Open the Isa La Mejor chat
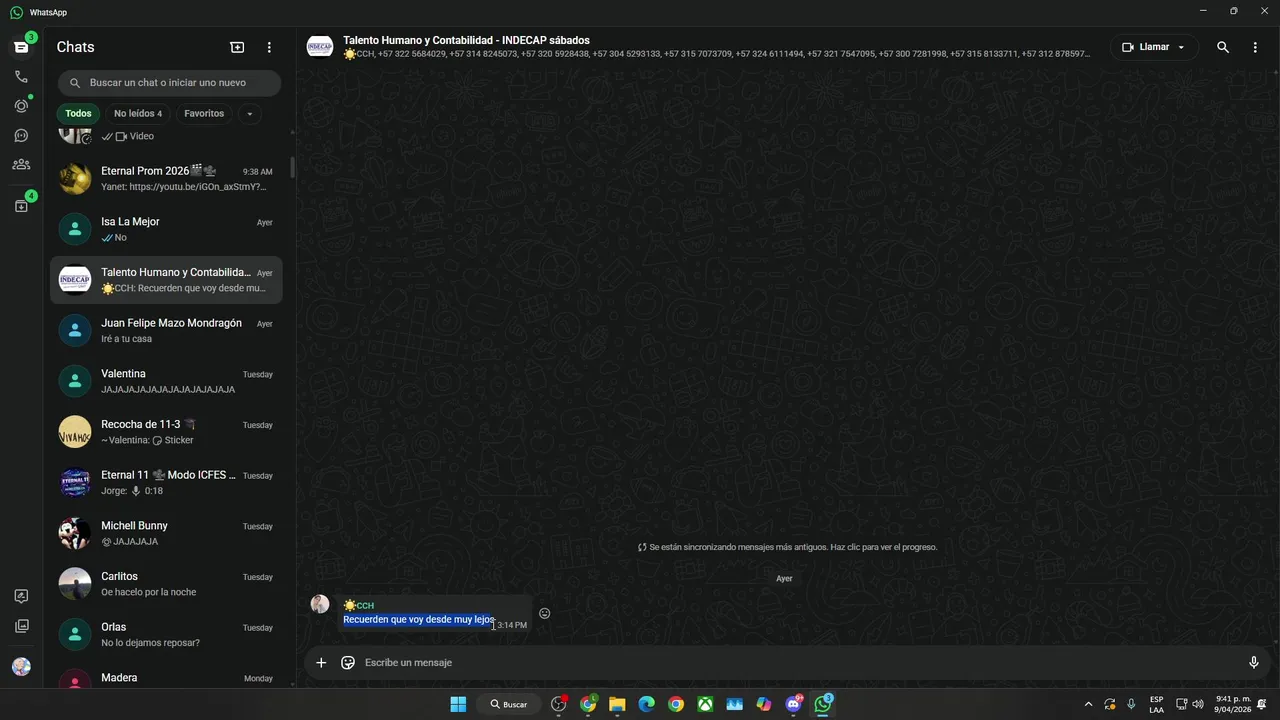 pyautogui.click(x=167, y=229)
